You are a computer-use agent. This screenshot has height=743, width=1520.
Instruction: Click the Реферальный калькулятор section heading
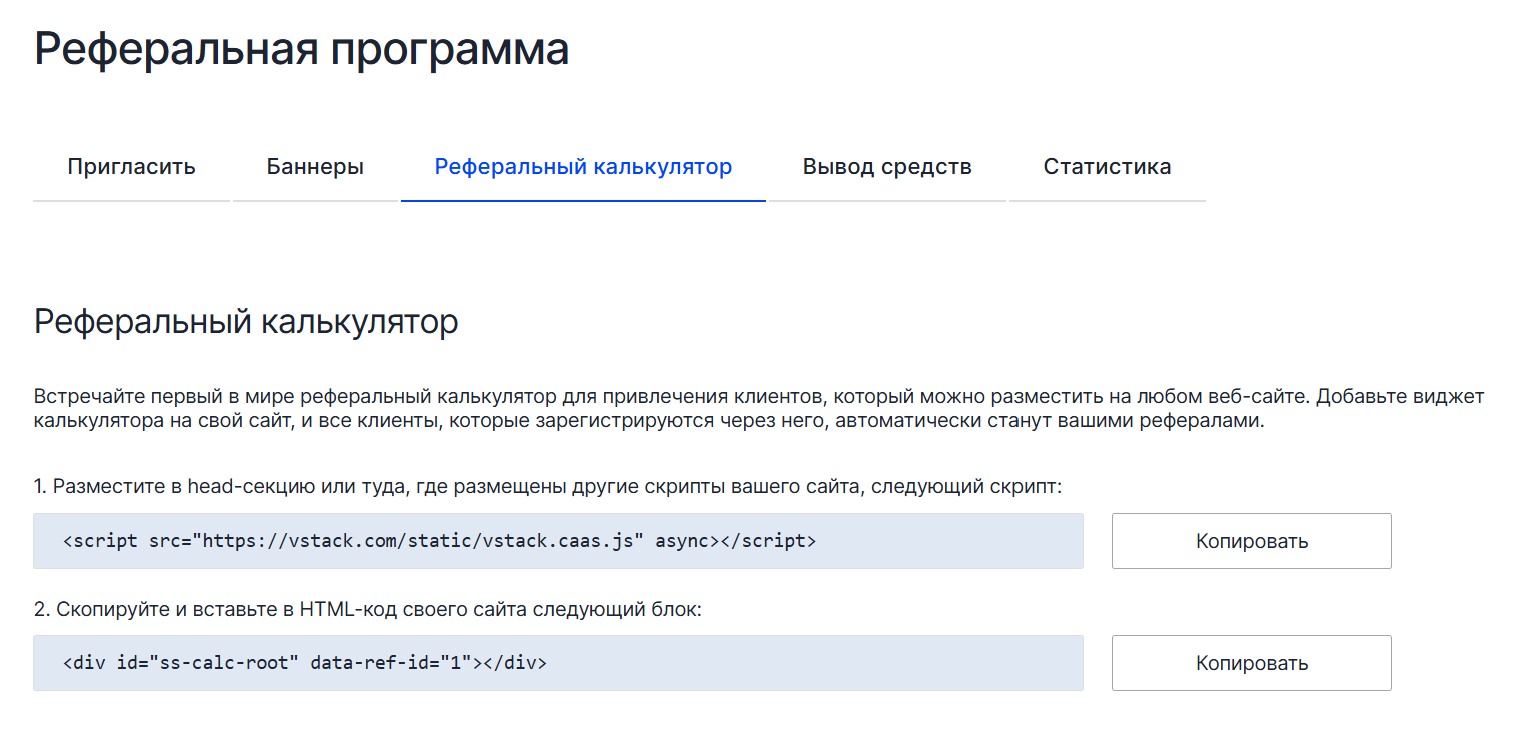tap(246, 322)
